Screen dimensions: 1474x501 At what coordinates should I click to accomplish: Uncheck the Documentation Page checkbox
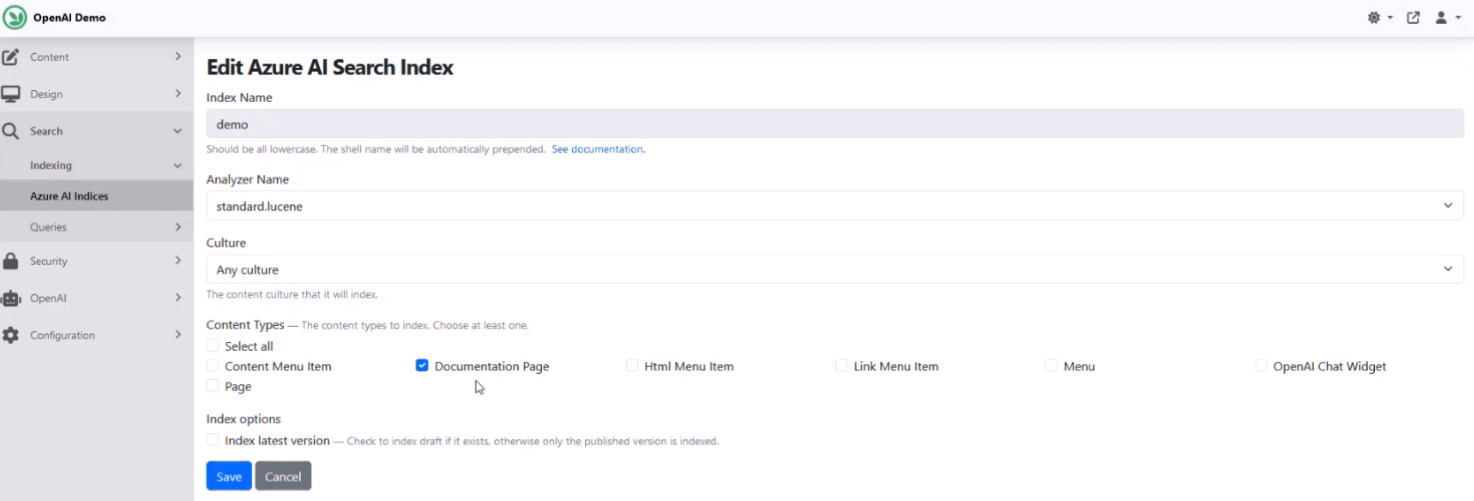(x=422, y=366)
